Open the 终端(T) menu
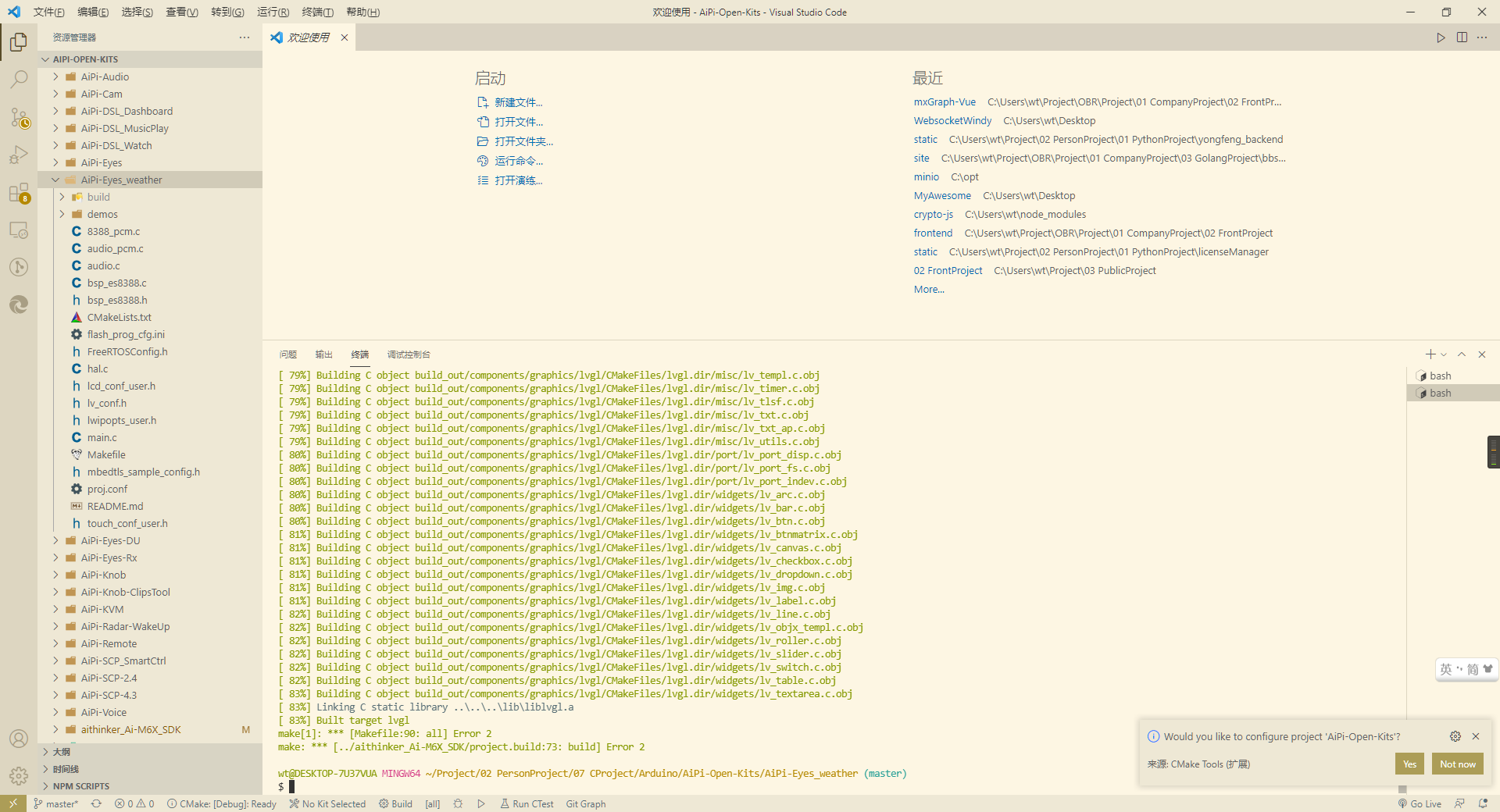 [317, 12]
